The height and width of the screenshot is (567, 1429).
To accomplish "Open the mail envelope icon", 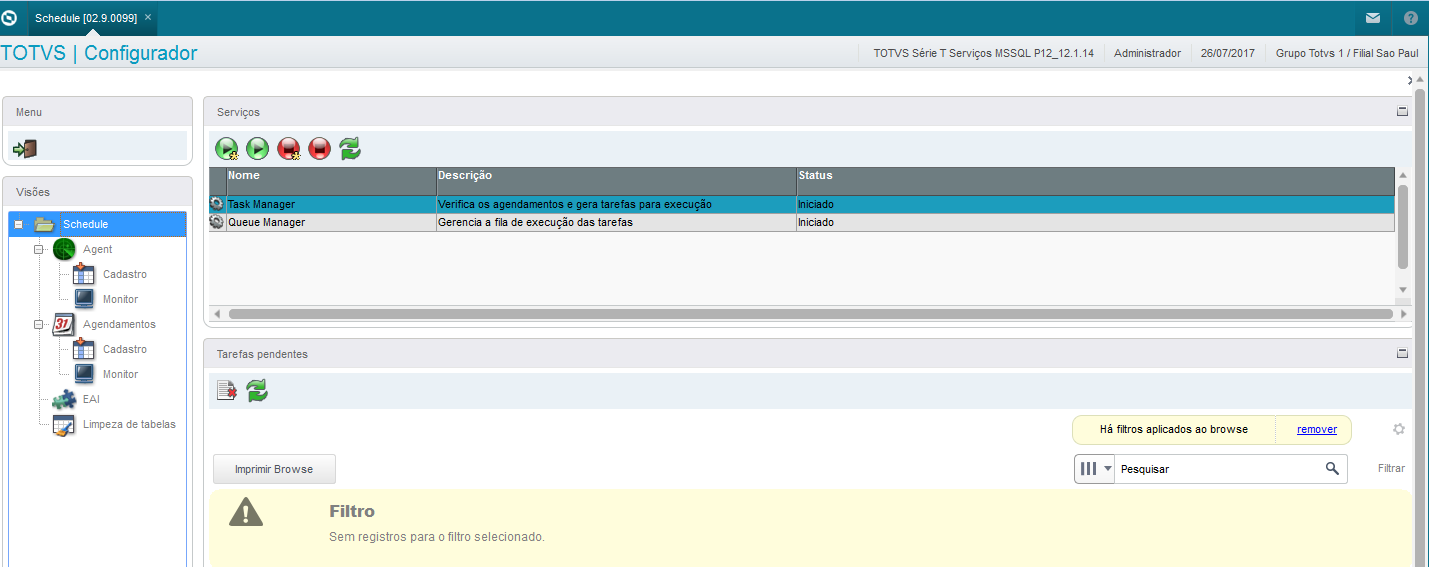I will pos(1373,18).
